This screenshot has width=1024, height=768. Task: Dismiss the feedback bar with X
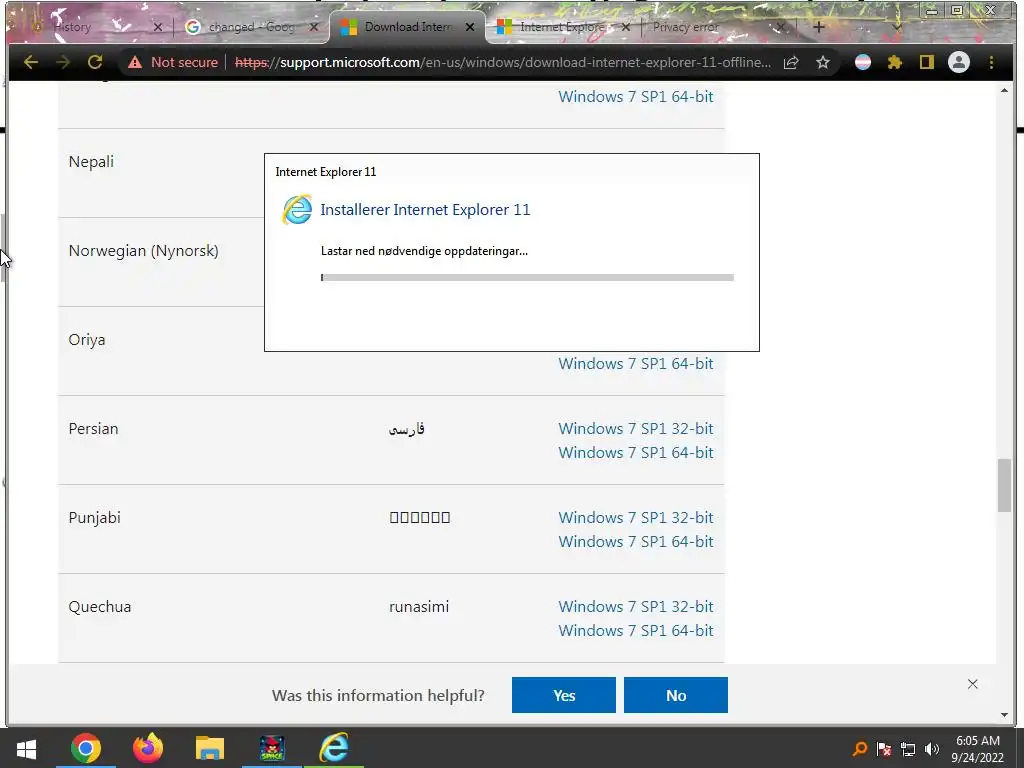972,684
